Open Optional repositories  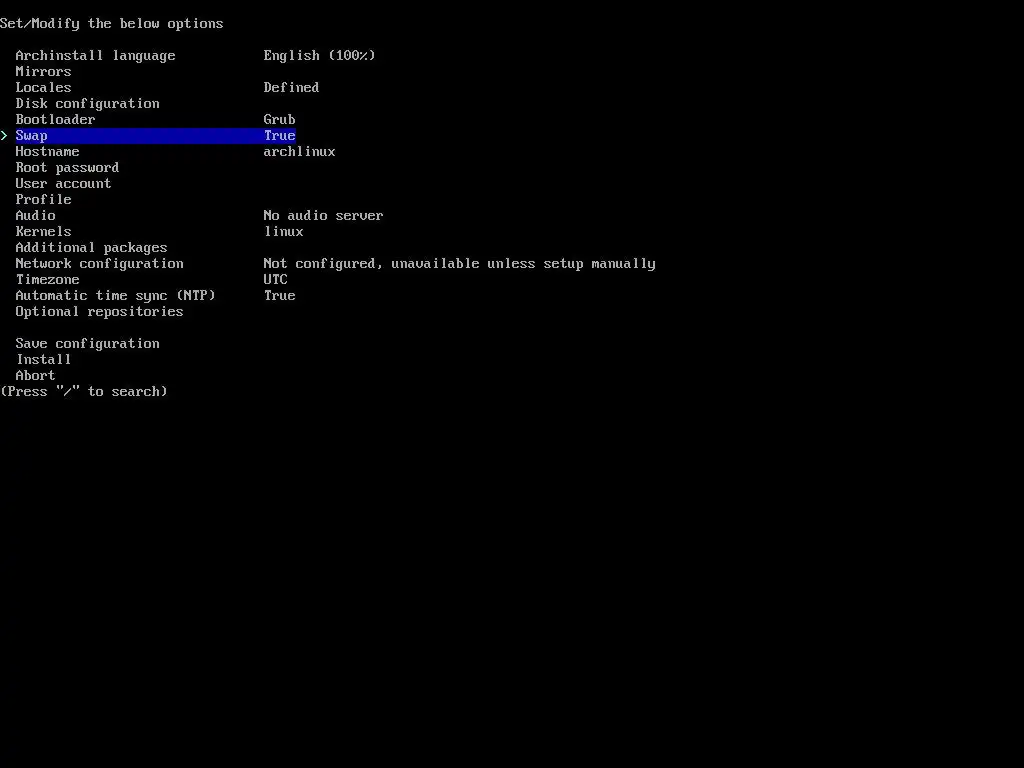pos(99,312)
